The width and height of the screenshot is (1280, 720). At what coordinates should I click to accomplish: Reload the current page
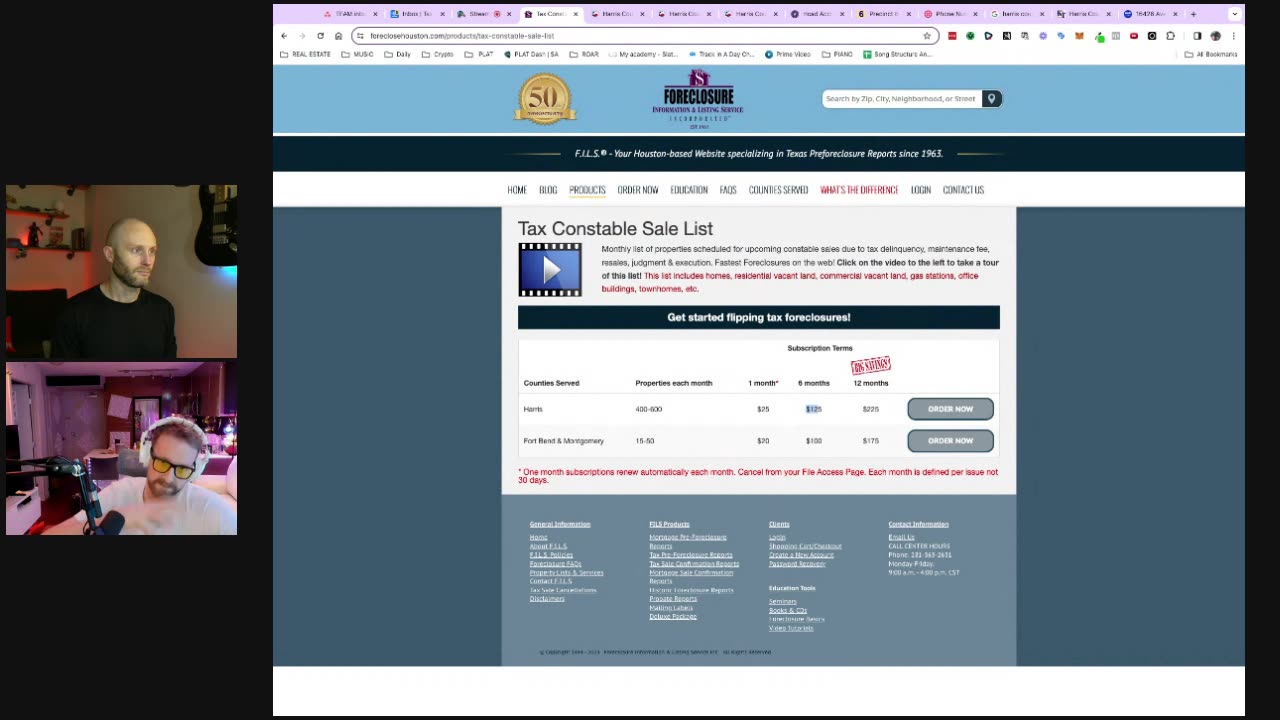tap(320, 36)
